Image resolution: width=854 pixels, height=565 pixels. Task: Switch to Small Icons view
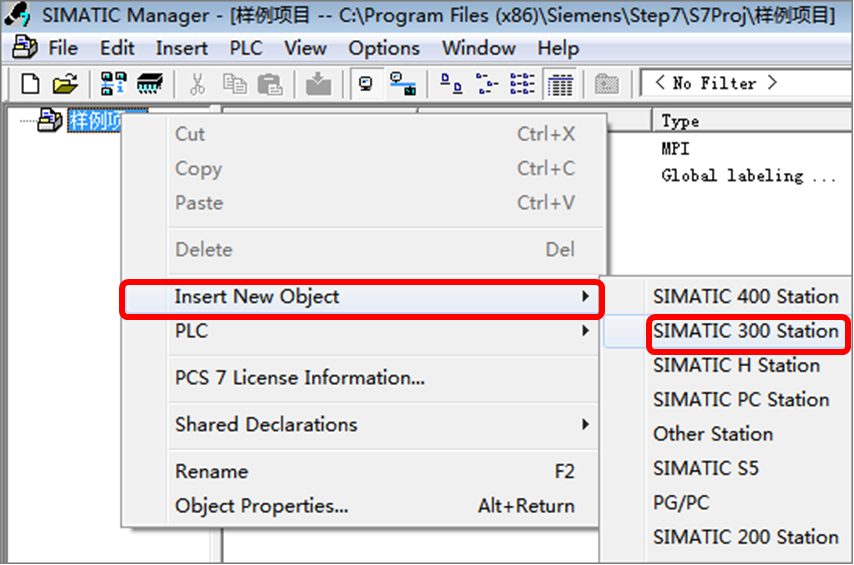(x=487, y=84)
